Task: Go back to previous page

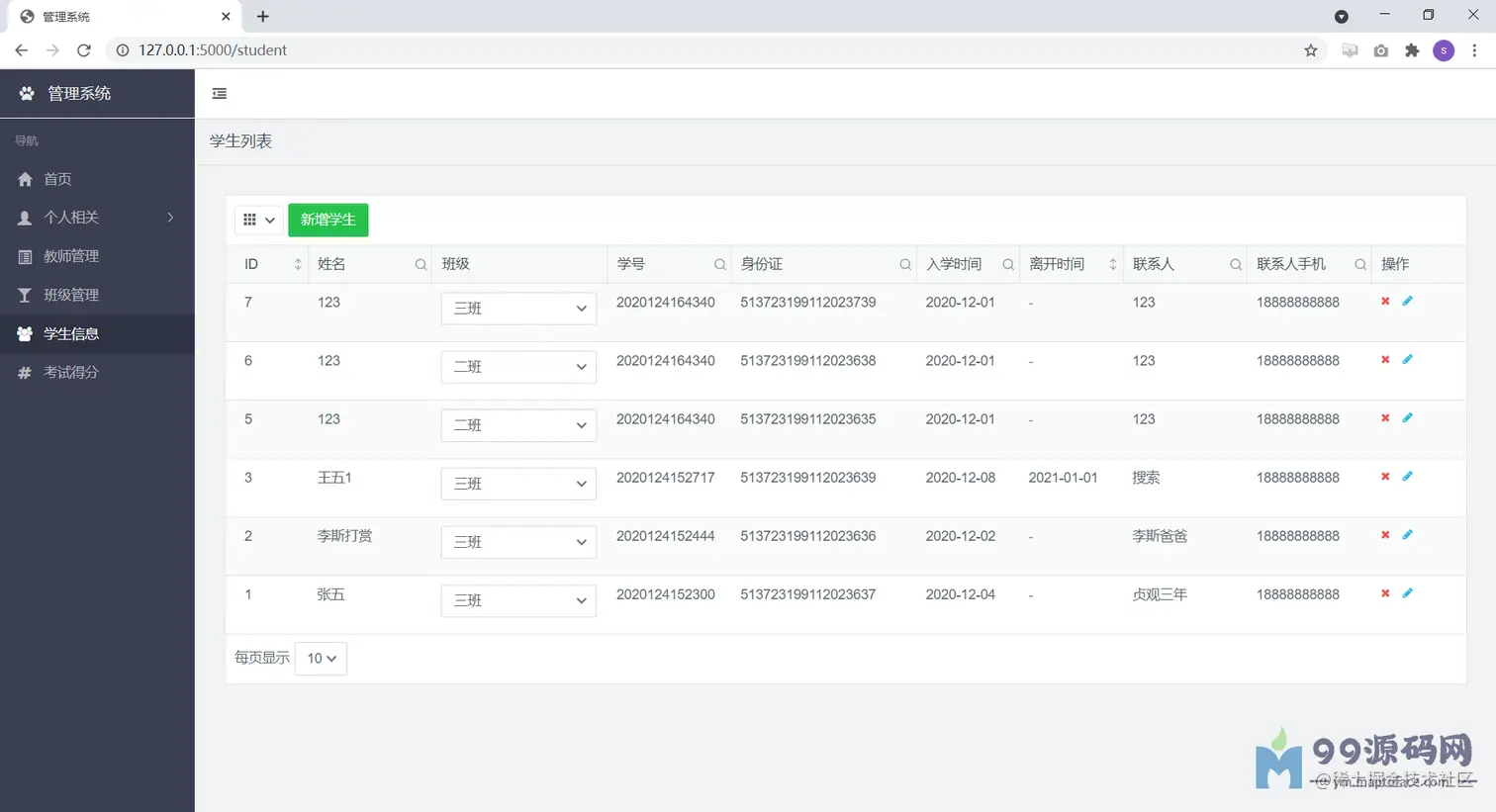Action: coord(22,50)
